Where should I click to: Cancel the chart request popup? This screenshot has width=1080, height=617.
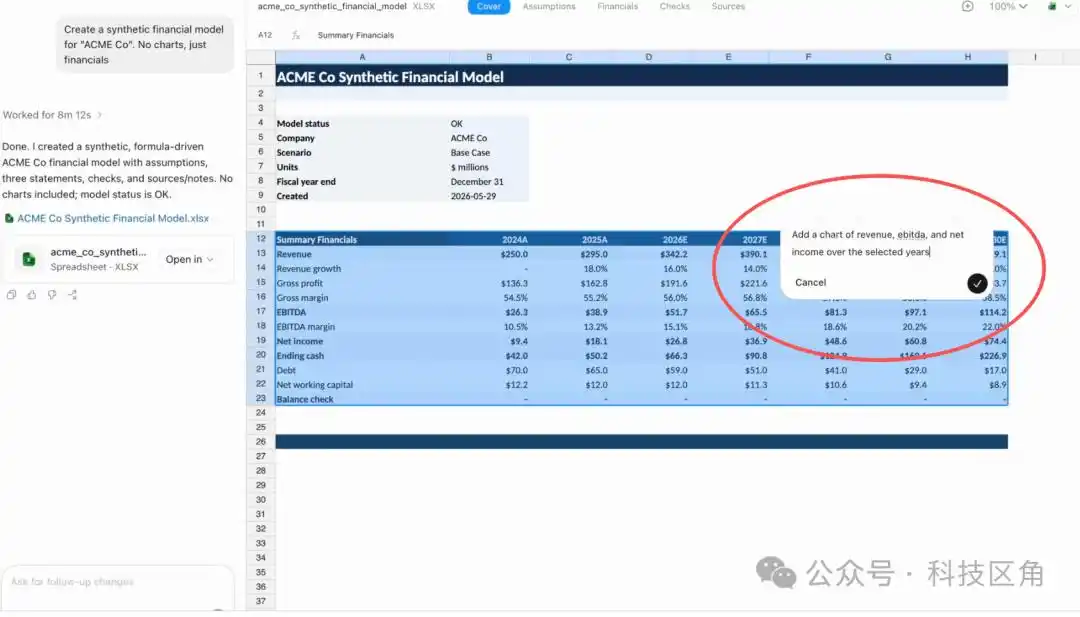coord(810,282)
